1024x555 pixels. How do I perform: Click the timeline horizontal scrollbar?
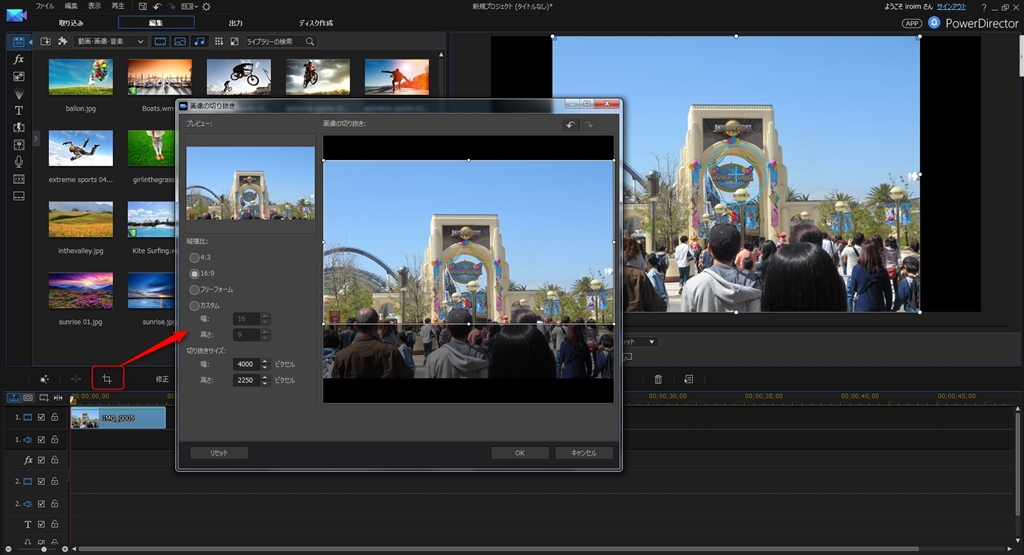pyautogui.click(x=499, y=549)
